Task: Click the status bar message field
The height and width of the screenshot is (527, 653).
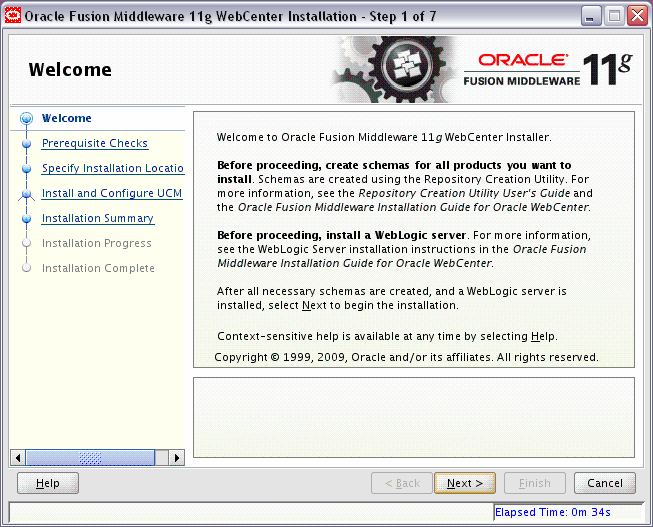Action: tap(251, 512)
